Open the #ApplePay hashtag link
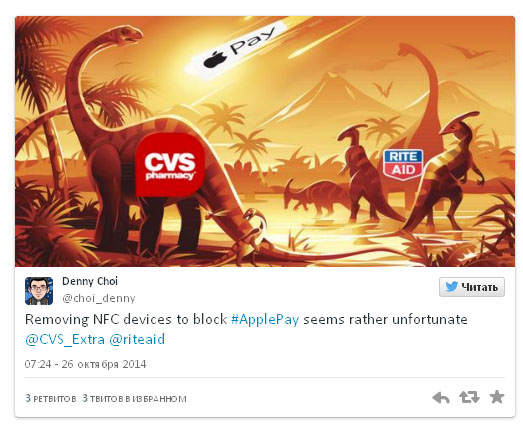This screenshot has width=523, height=430. pos(265,320)
